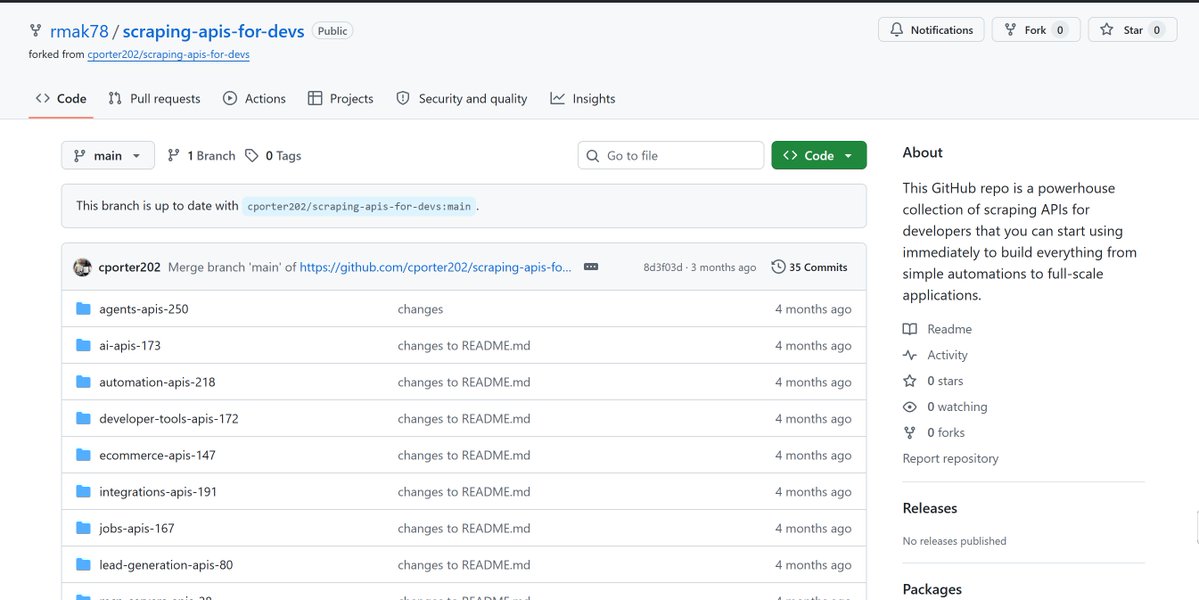This screenshot has width=1199, height=600.
Task: Click the Fork count badge
Action: (1059, 30)
